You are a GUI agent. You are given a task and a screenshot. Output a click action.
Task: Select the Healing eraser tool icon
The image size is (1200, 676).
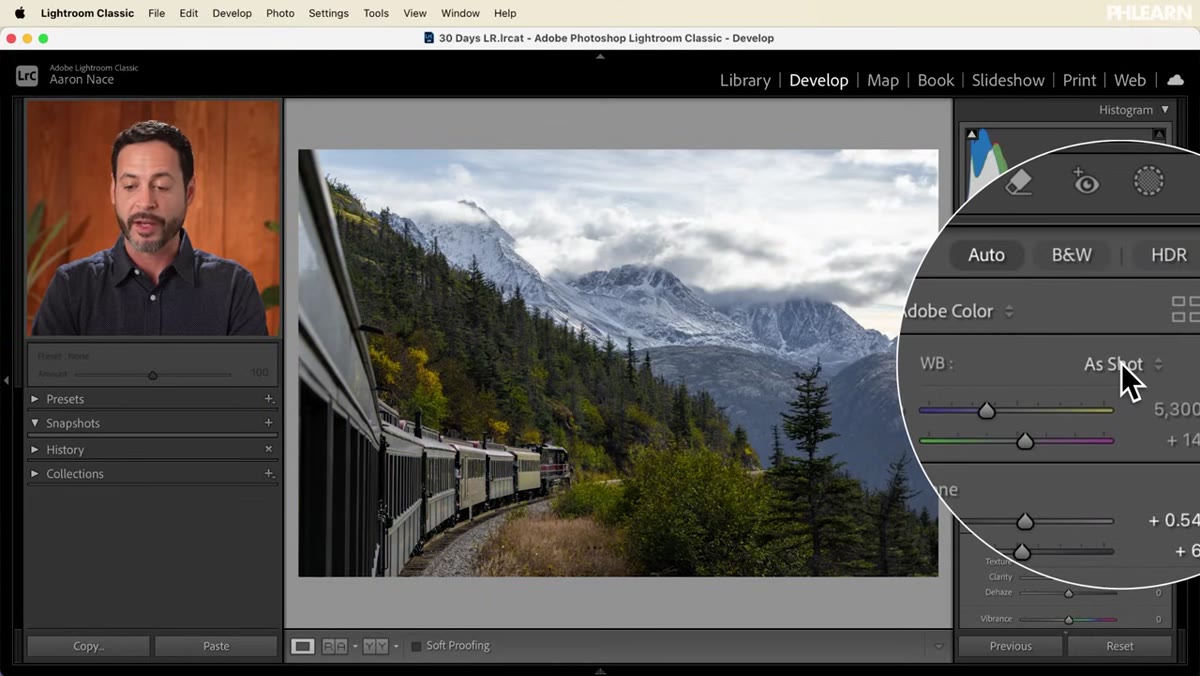pos(1017,181)
